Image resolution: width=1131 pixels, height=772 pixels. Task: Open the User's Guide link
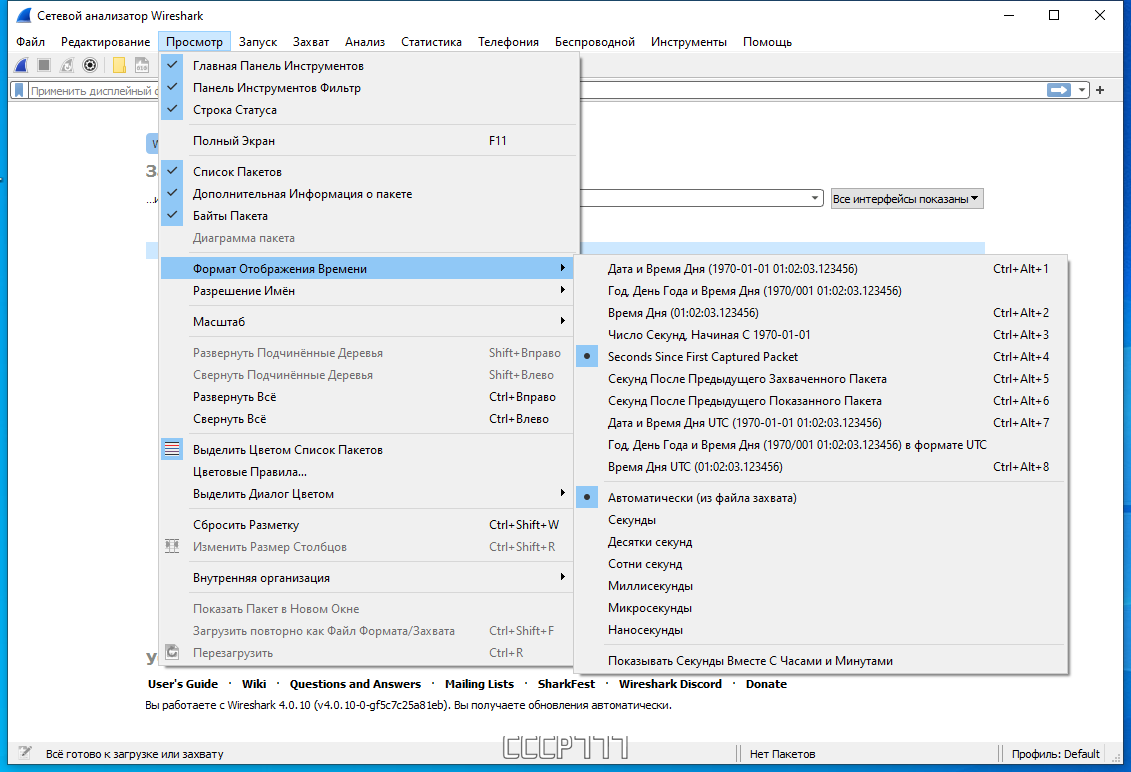(x=182, y=684)
